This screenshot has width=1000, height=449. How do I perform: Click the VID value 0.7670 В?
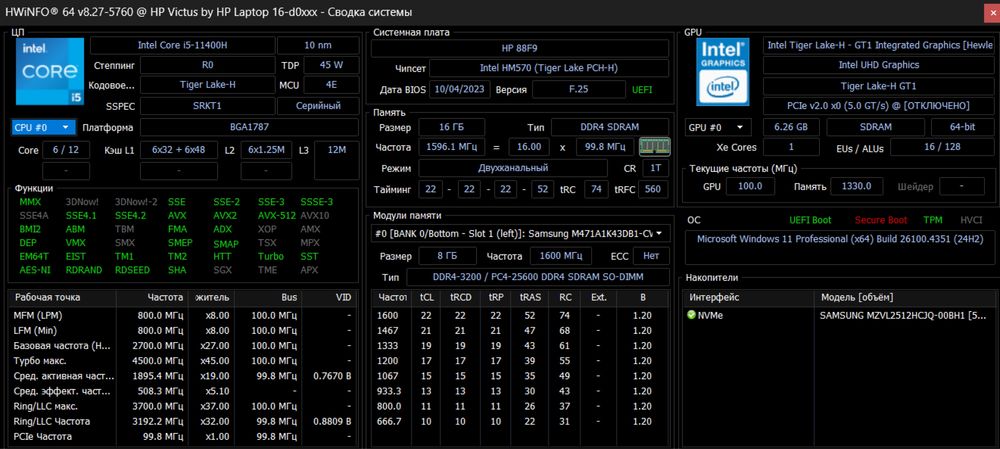[332, 376]
